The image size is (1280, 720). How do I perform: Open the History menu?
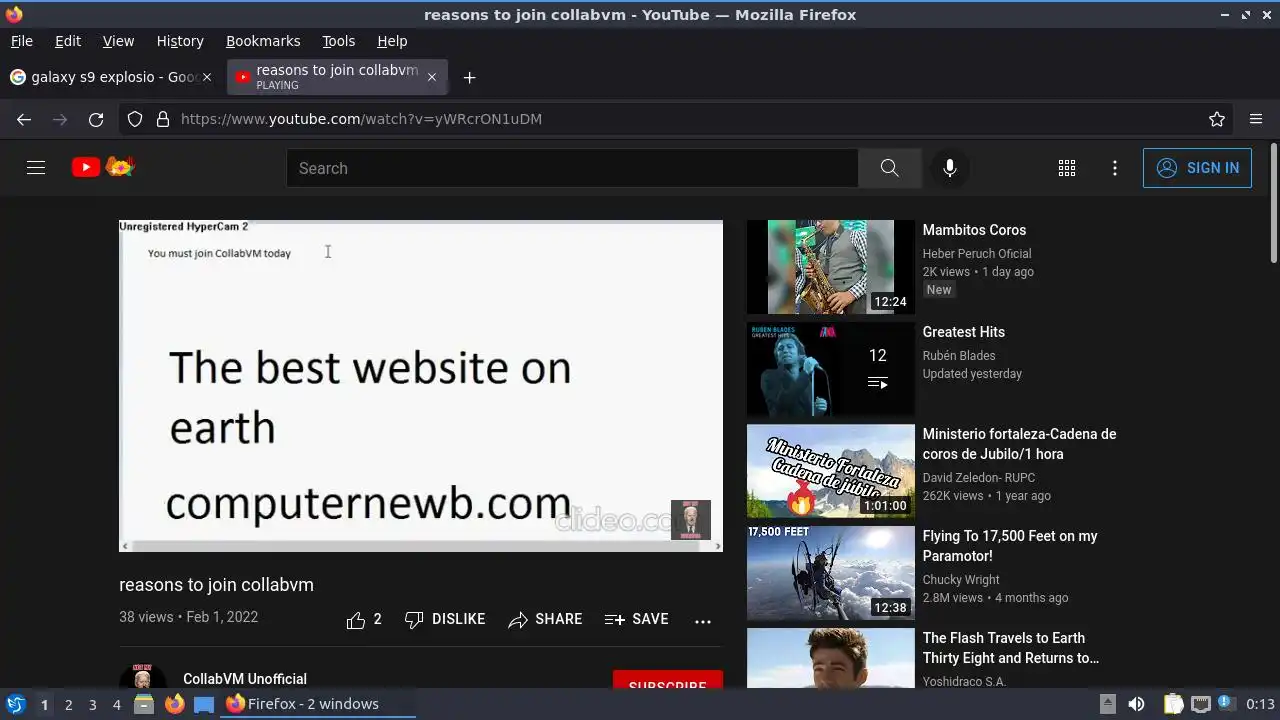click(x=180, y=41)
